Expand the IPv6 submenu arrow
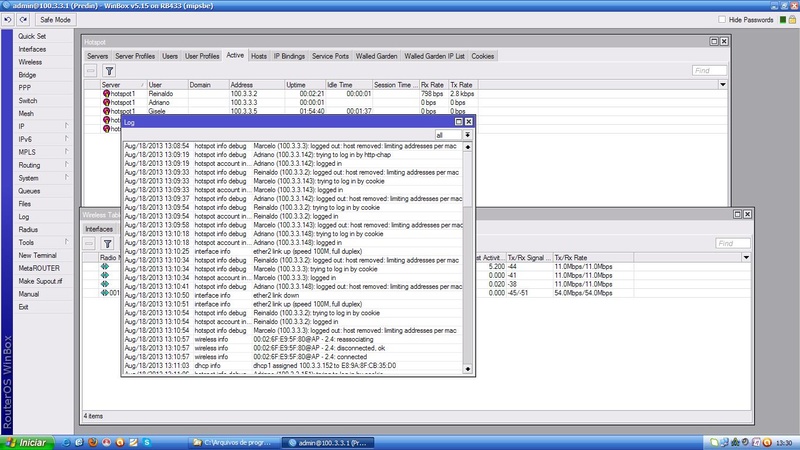 [66, 139]
